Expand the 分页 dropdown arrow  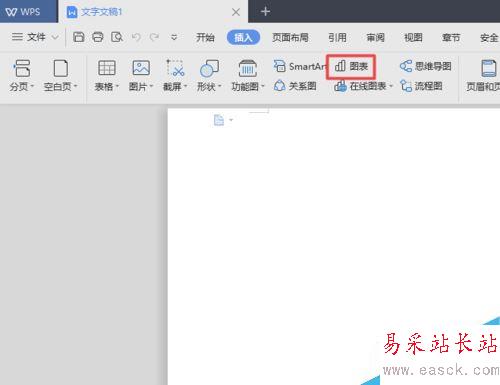pyautogui.click(x=32, y=87)
